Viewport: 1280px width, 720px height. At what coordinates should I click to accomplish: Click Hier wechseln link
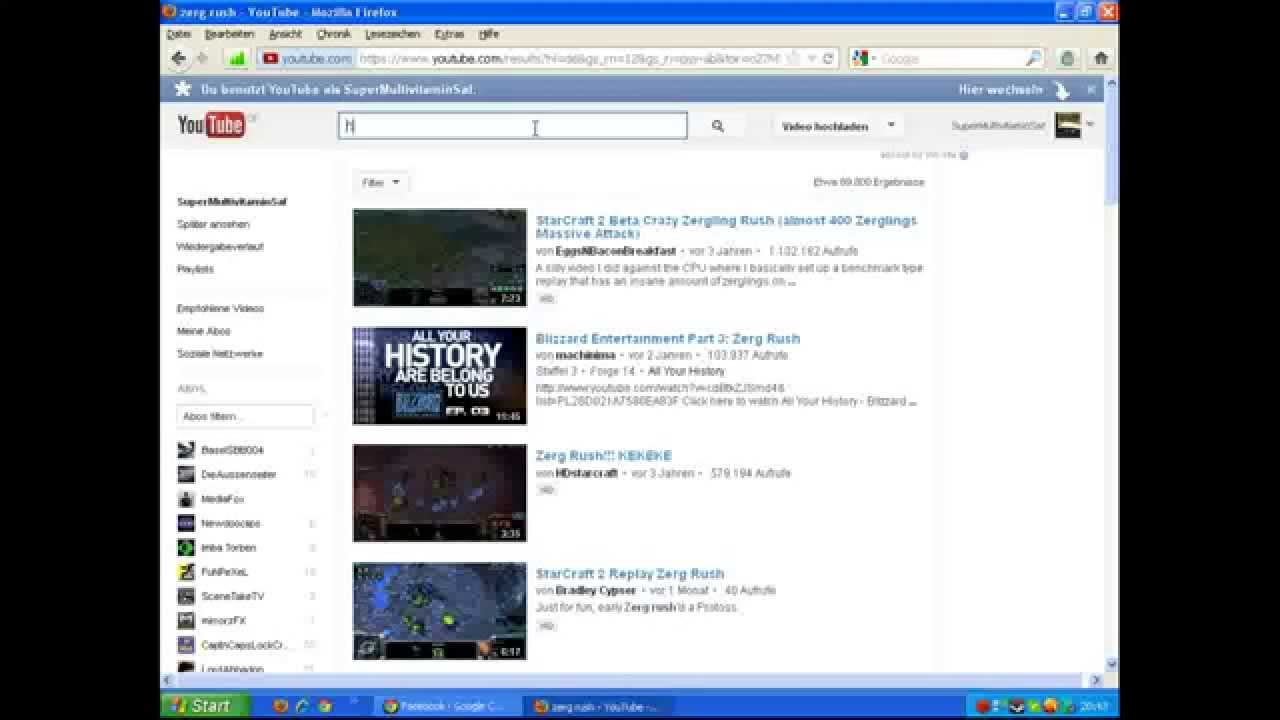pos(999,89)
